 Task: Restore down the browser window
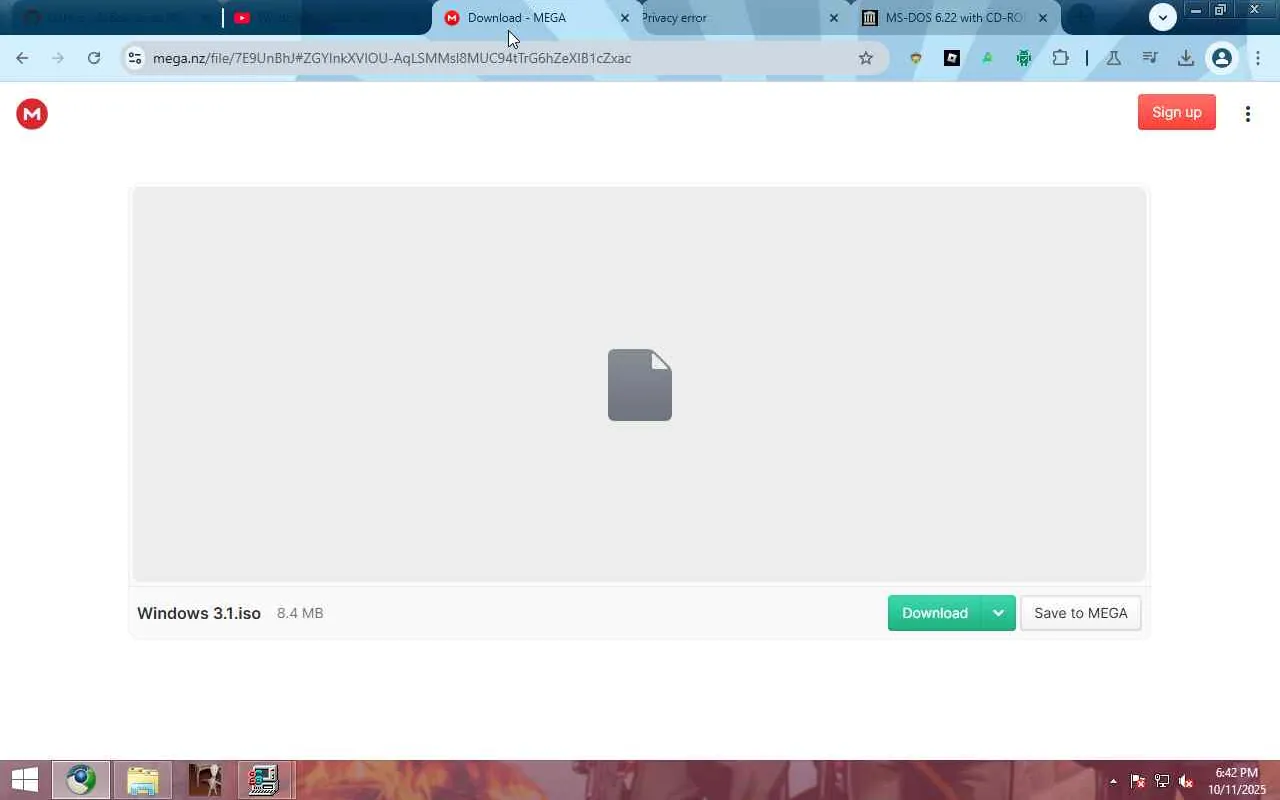(1221, 10)
